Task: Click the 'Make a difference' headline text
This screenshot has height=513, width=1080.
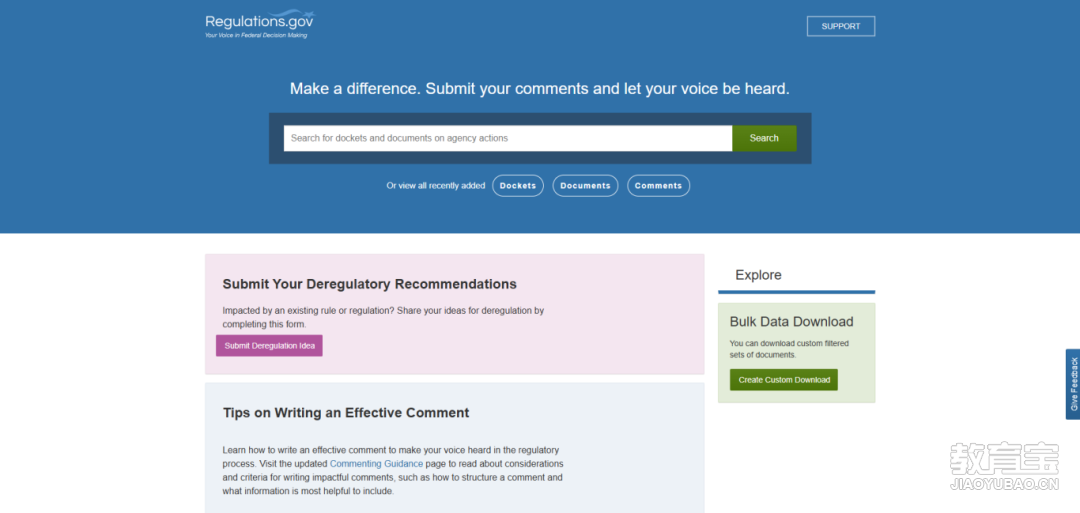Action: coord(539,89)
